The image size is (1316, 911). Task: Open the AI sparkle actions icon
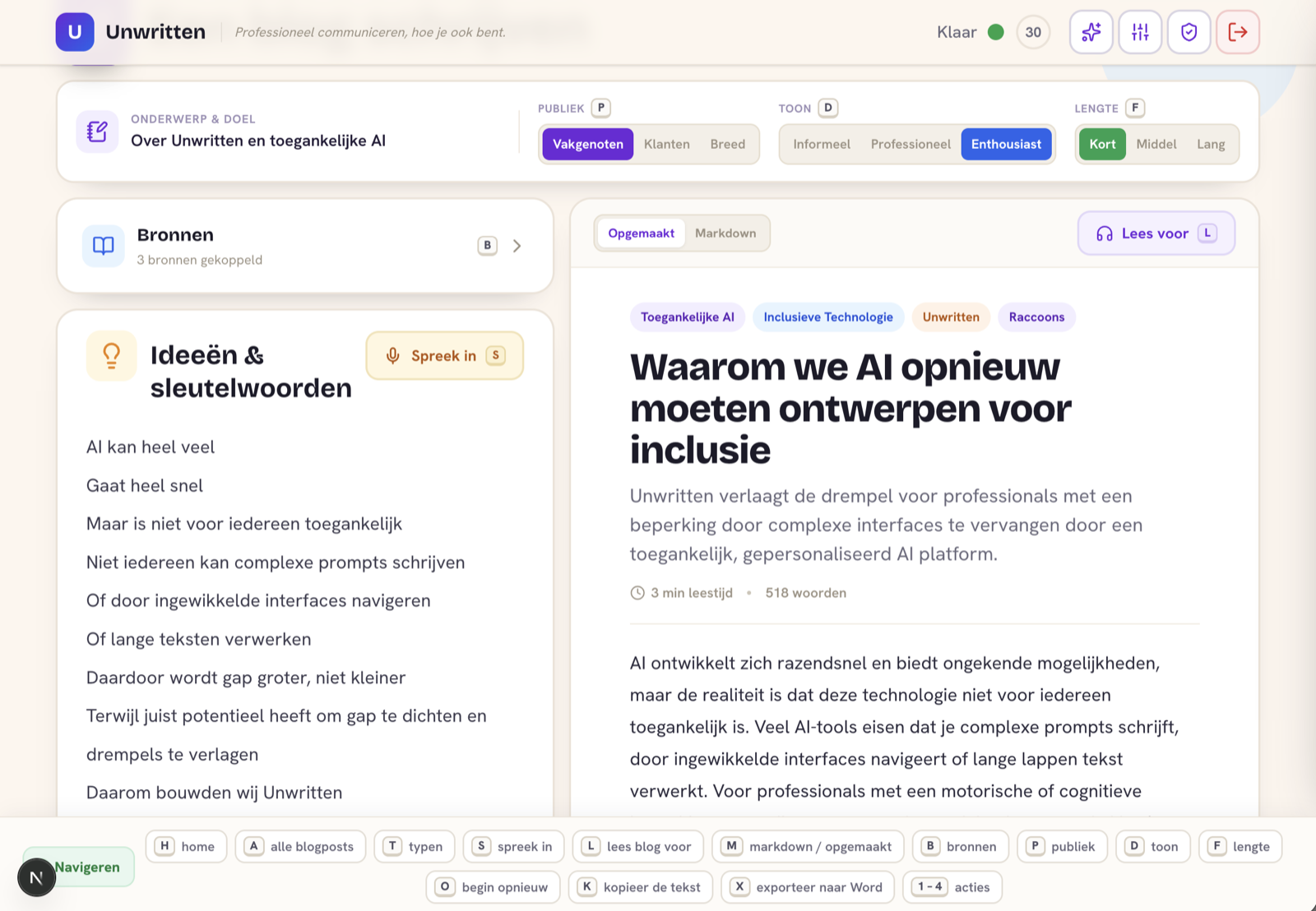(x=1091, y=32)
